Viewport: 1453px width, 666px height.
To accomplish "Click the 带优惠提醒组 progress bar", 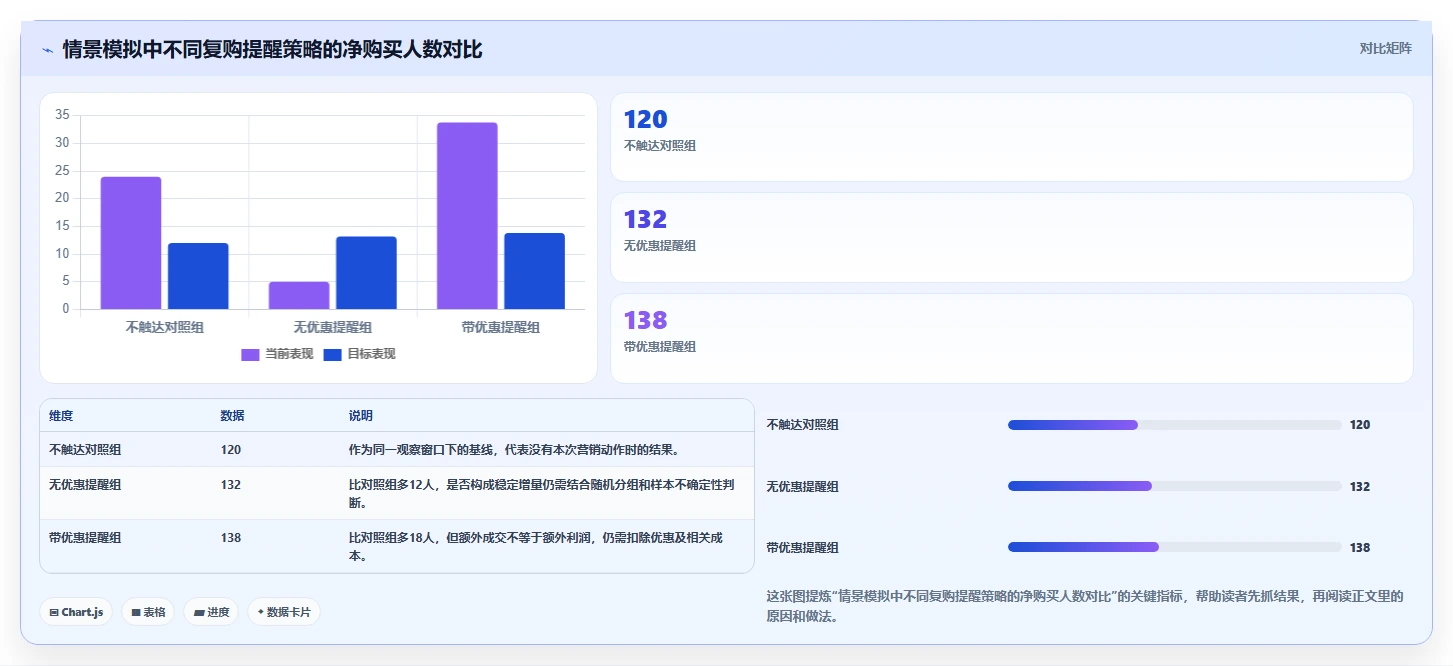I will [1174, 547].
